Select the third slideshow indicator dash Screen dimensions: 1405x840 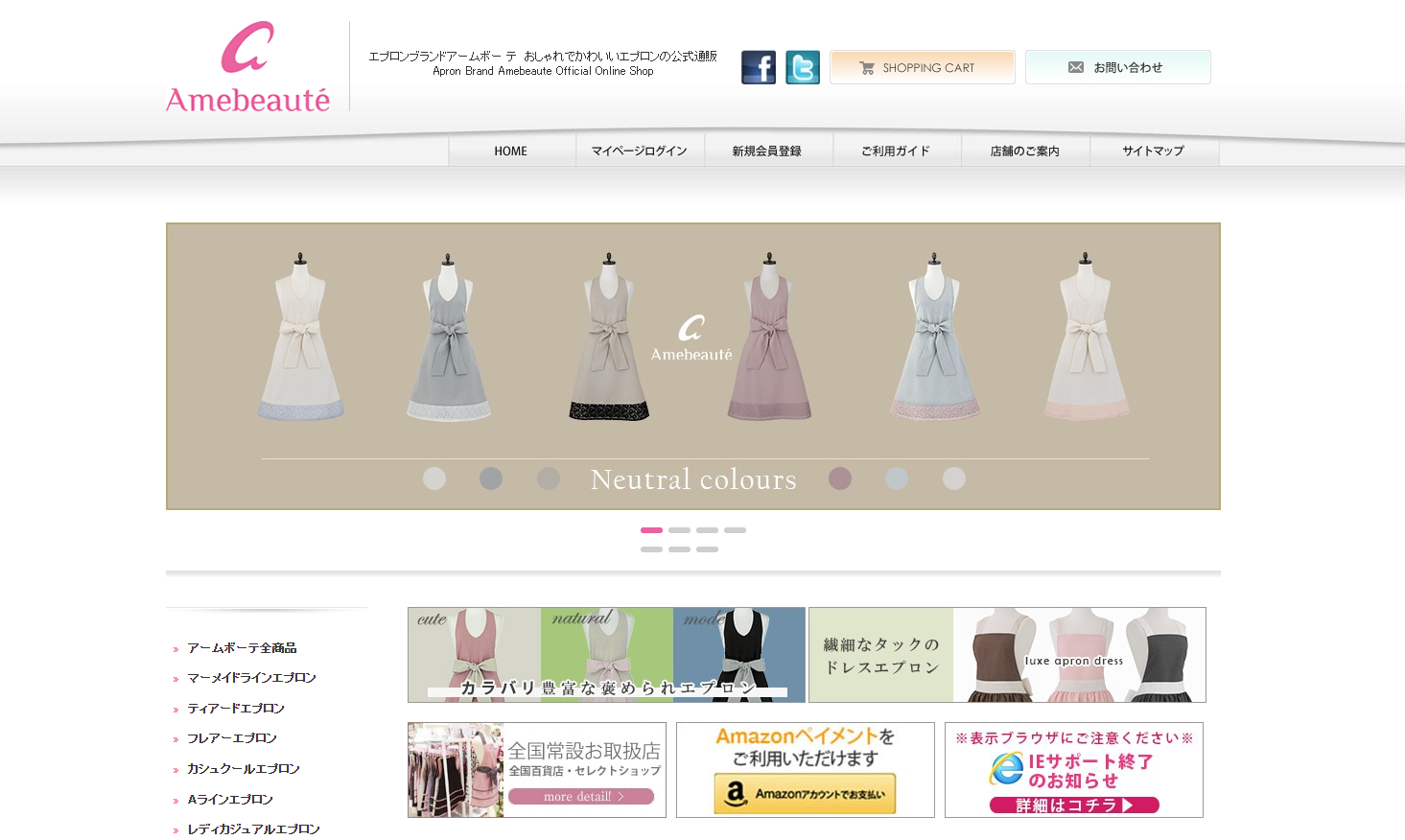pyautogui.click(x=707, y=530)
